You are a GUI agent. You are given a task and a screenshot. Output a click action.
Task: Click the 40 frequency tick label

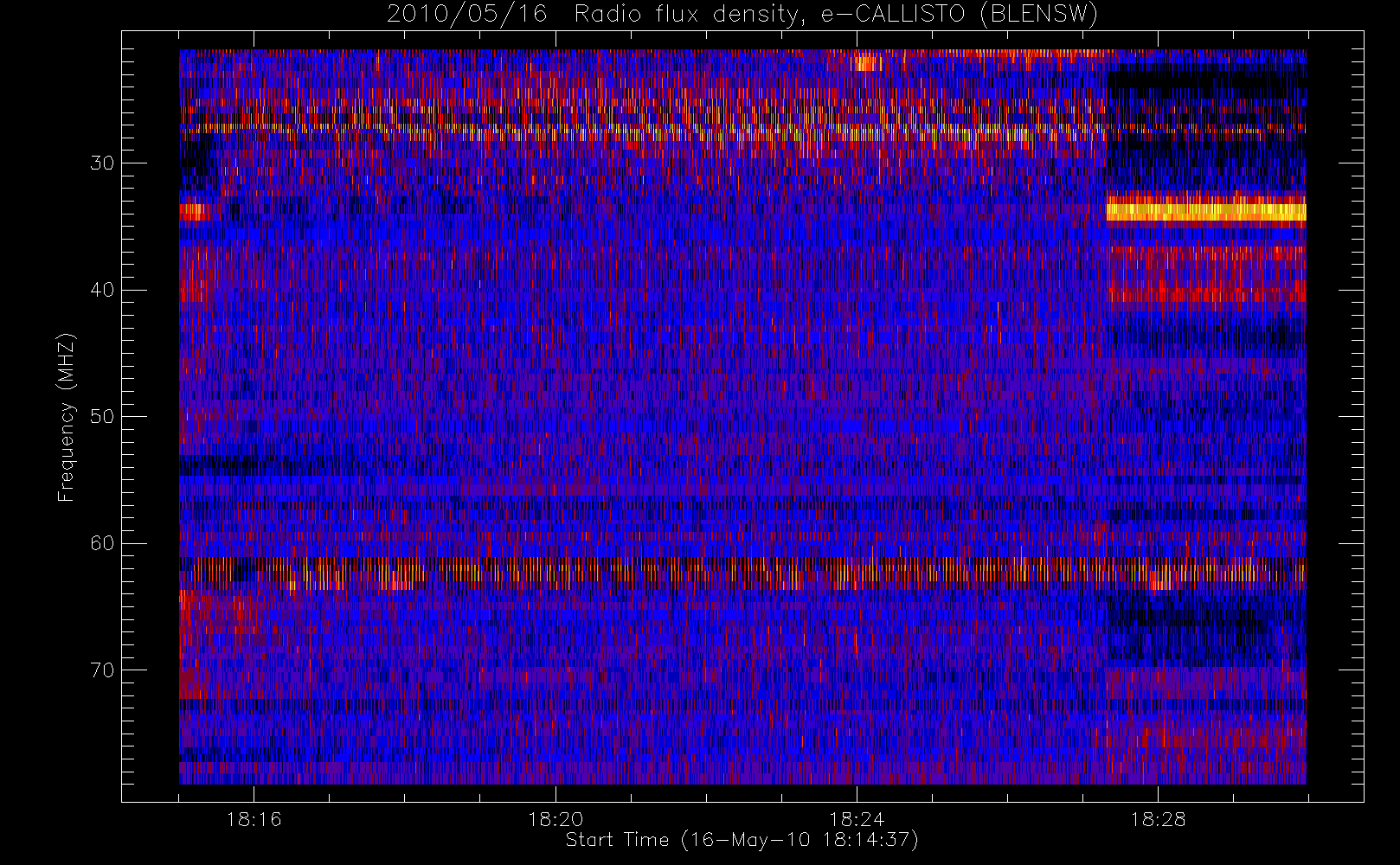[x=102, y=290]
